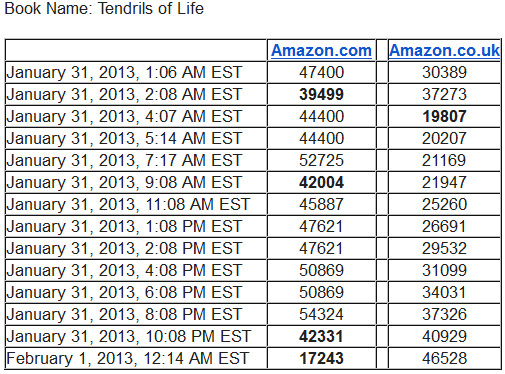This screenshot has width=505, height=374.
Task: Open the Amazon.com link
Action: (x=321, y=51)
